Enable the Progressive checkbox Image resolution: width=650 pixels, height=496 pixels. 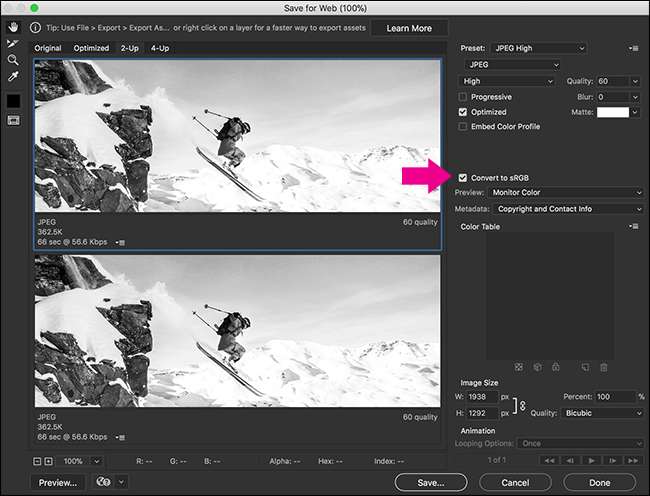pos(463,97)
